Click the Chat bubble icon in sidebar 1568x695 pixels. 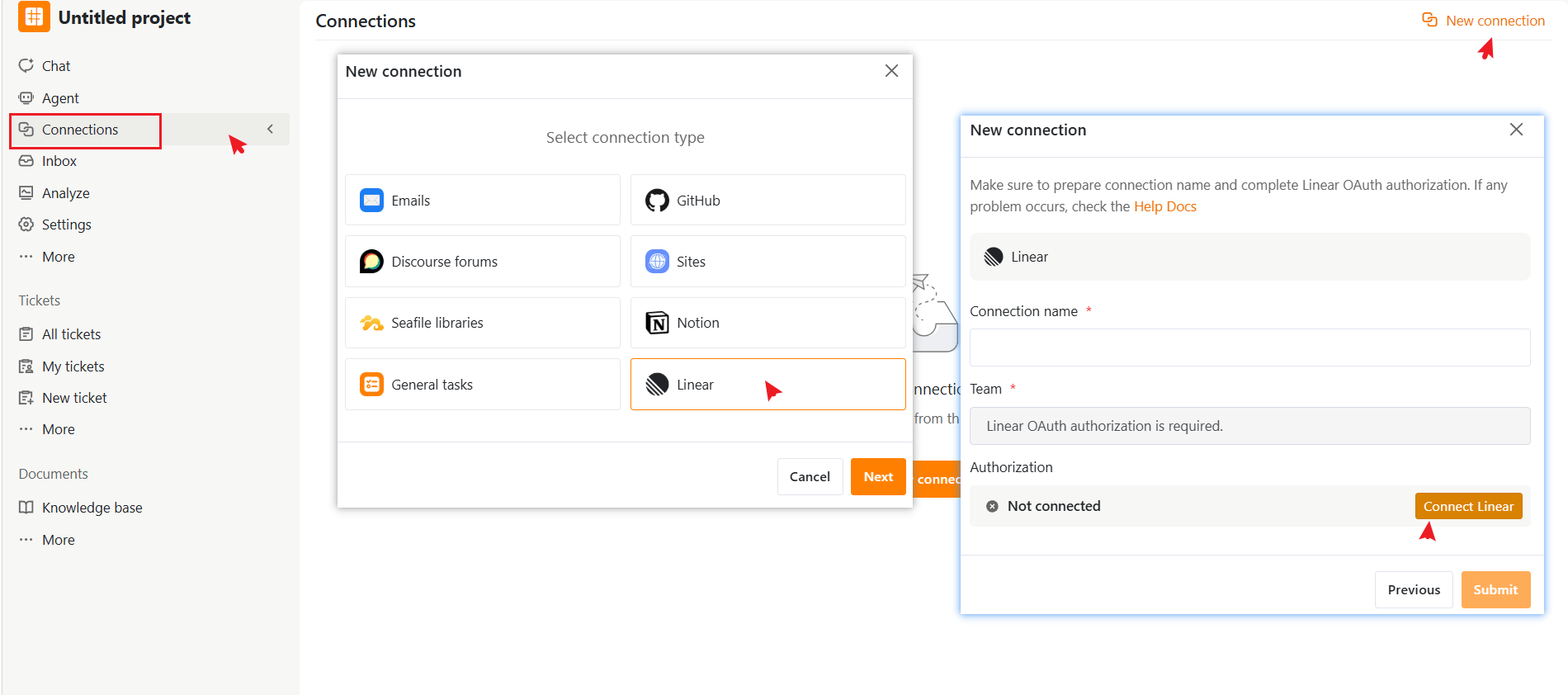(26, 65)
